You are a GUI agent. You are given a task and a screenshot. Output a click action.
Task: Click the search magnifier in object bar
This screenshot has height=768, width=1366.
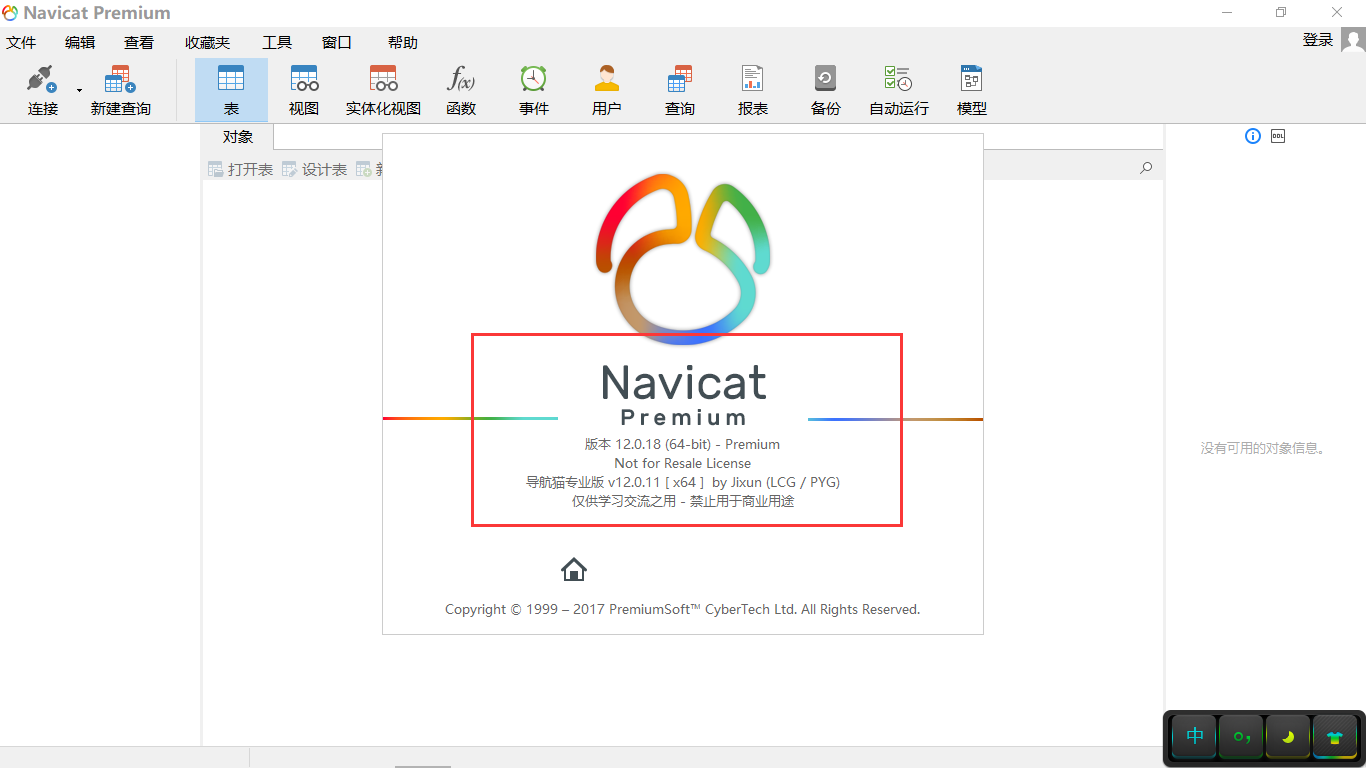click(1146, 168)
